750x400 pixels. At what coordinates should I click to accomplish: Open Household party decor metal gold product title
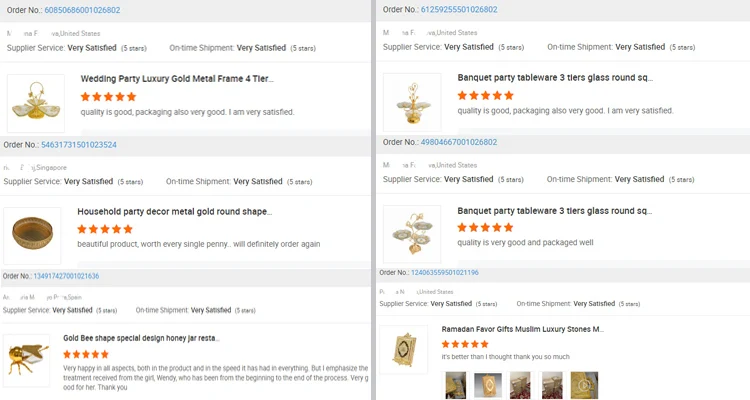[x=174, y=212]
